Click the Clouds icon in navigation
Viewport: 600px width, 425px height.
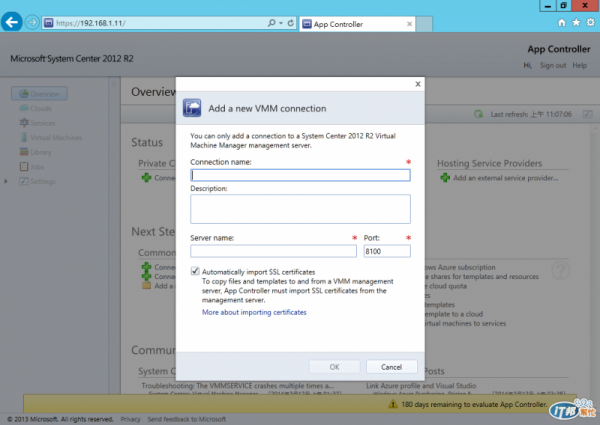[24, 108]
